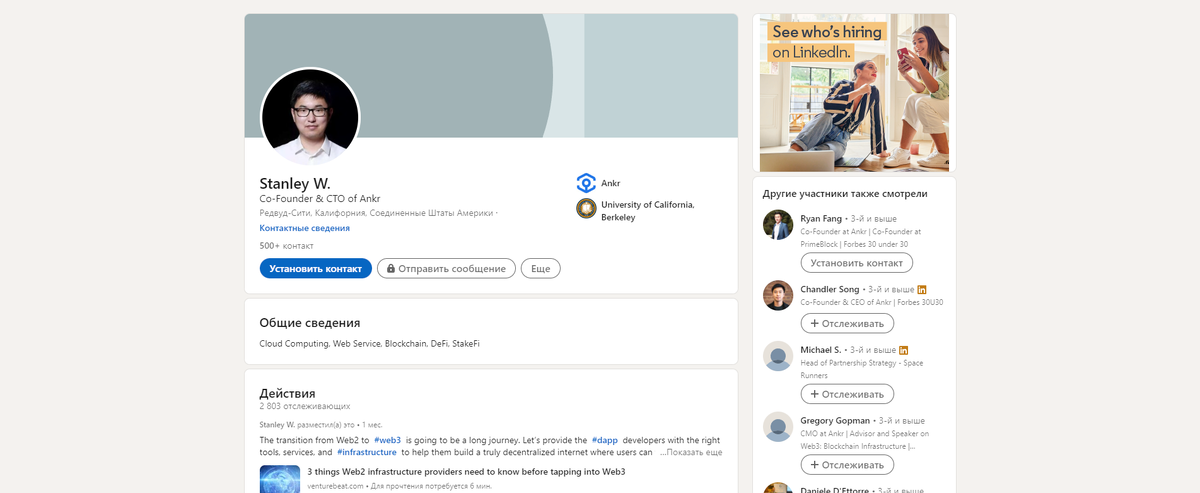Click the 500+ контакт text
Image resolution: width=1200 pixels, height=493 pixels.
pos(286,245)
